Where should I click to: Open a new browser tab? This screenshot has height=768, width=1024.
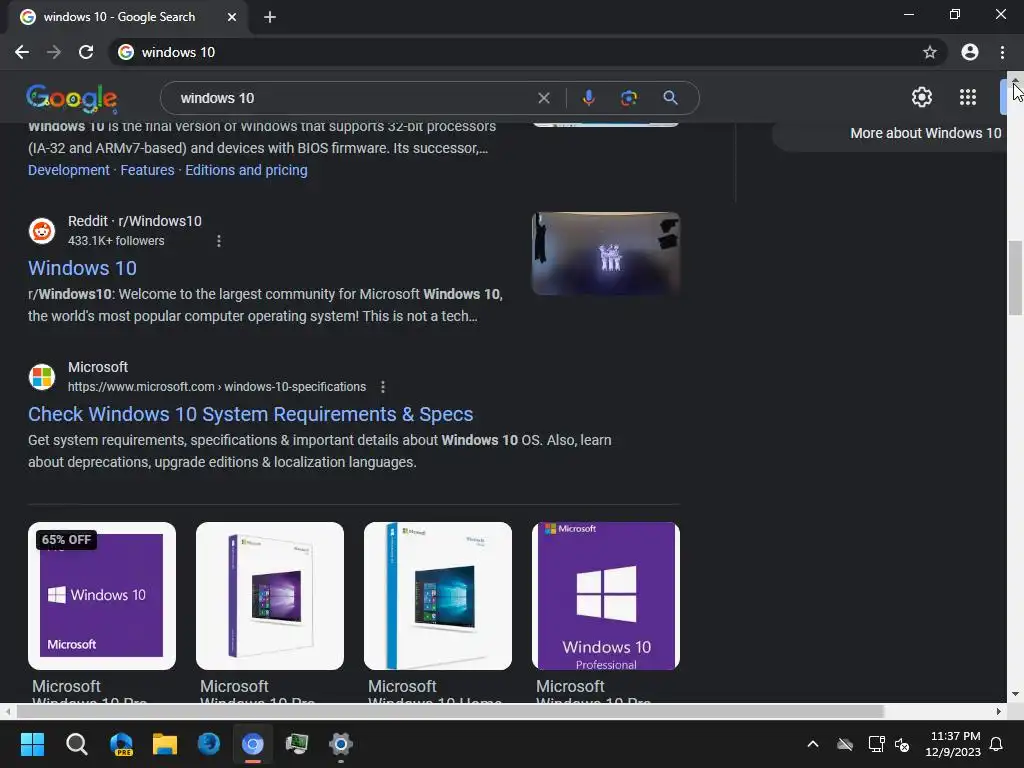pos(270,18)
